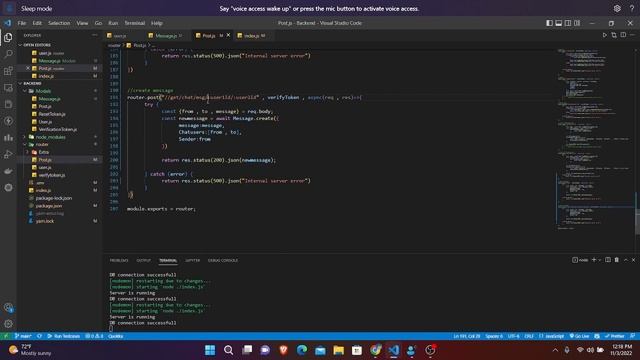Open errors and warnings count in status bar
Viewport: 640px width, 360px height.
(94, 336)
